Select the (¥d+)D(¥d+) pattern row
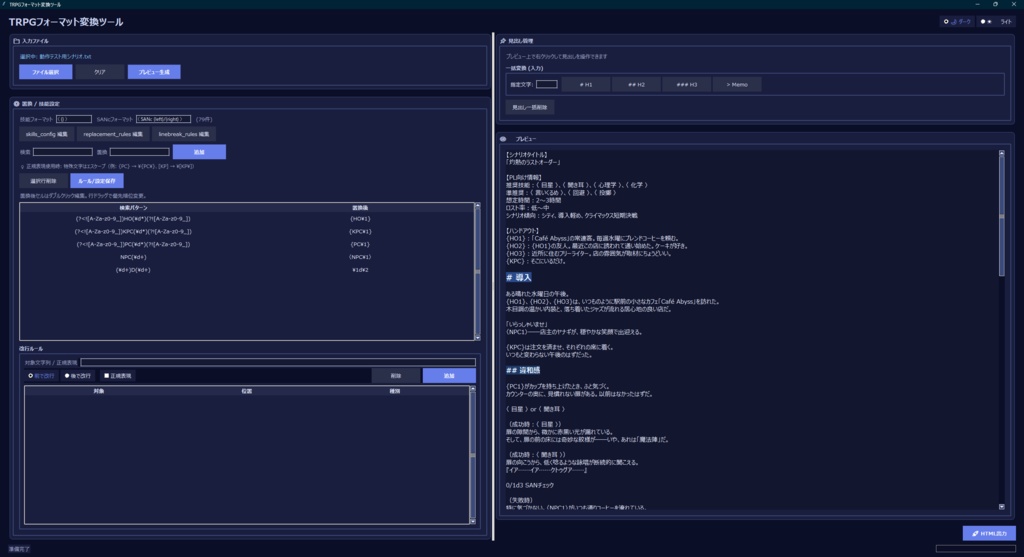1024x557 pixels. pos(246,270)
